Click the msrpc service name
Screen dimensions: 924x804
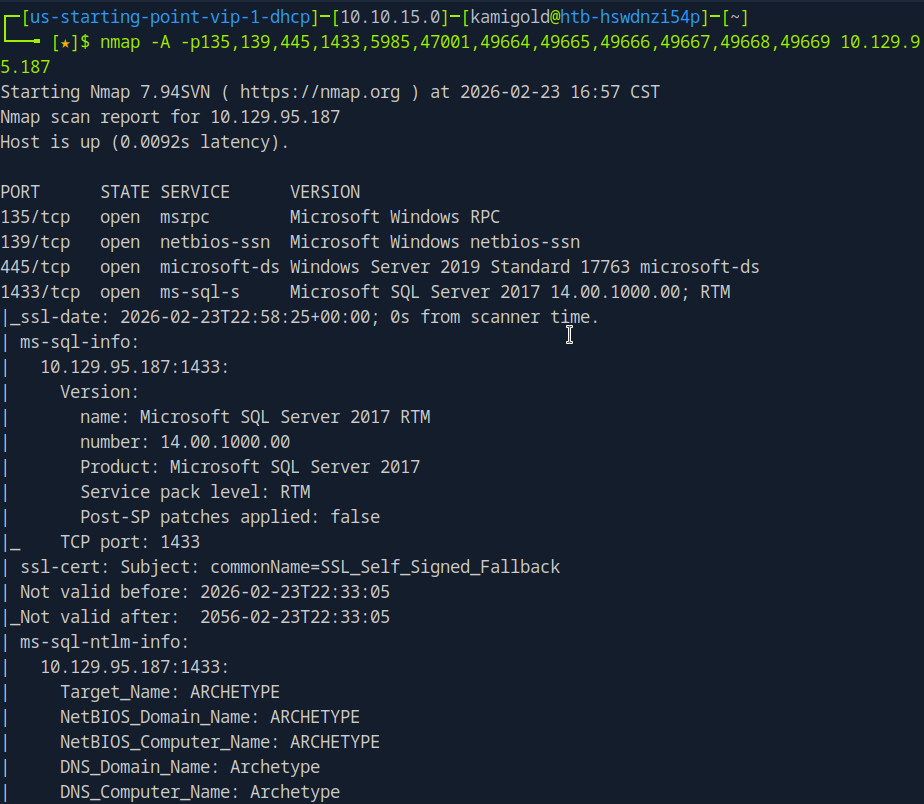click(185, 217)
